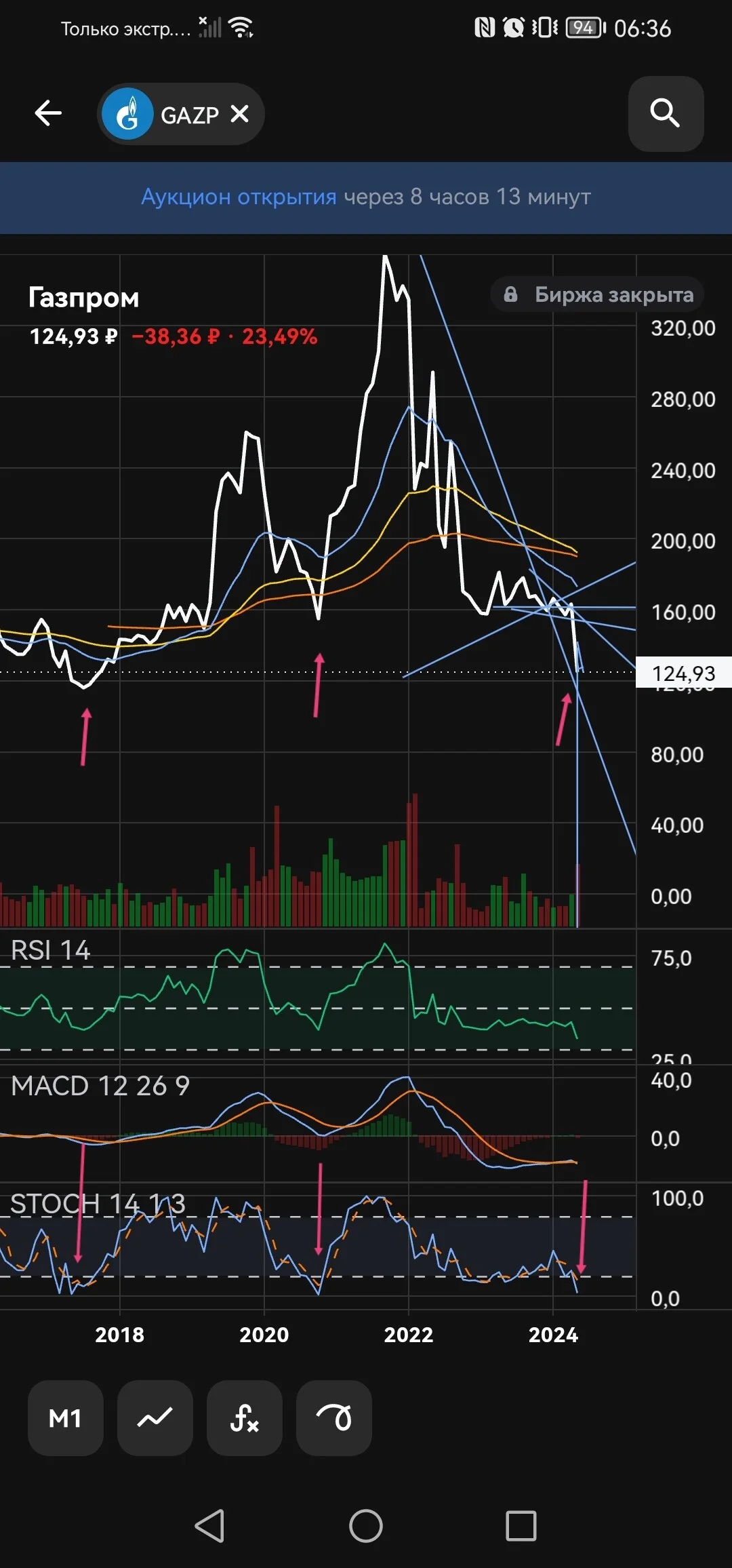
Task: Tap the lock icon beside 'Биржа закрыта'
Action: click(510, 294)
